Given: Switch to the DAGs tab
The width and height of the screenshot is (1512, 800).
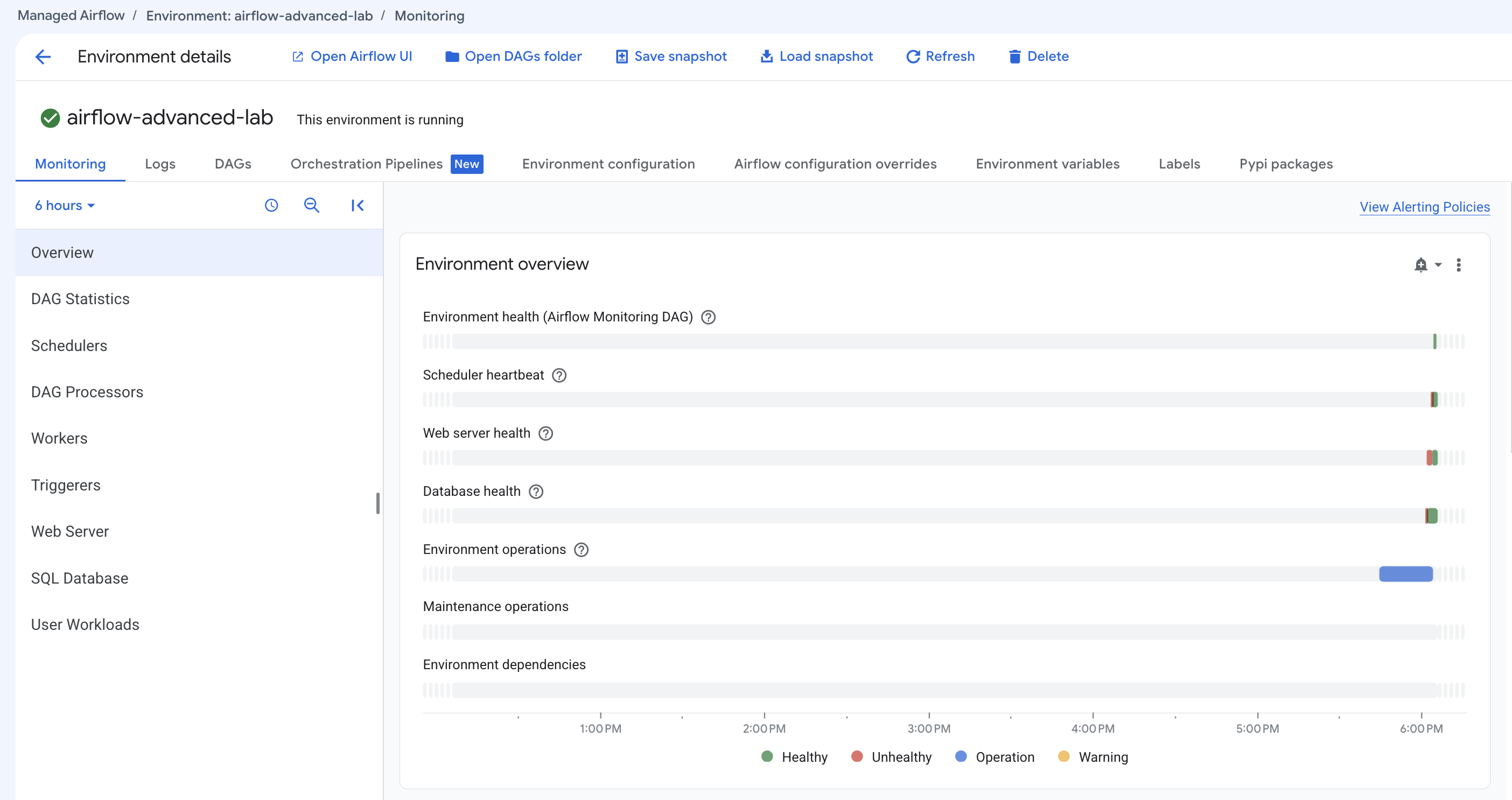Looking at the screenshot, I should 233,164.
